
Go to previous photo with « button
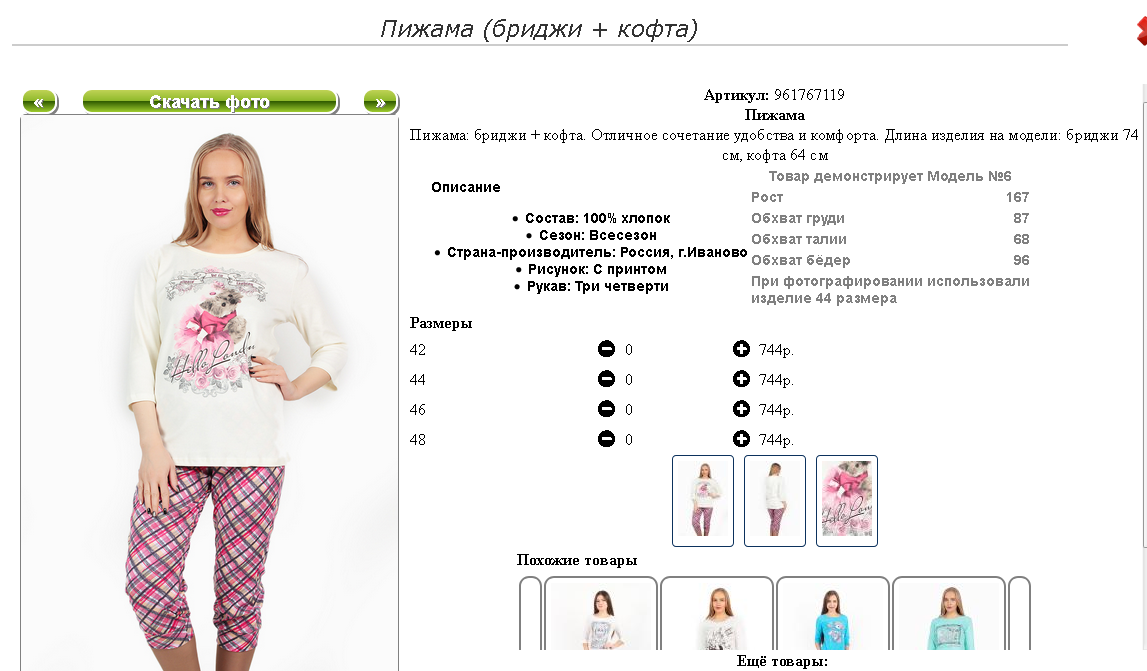tap(40, 102)
